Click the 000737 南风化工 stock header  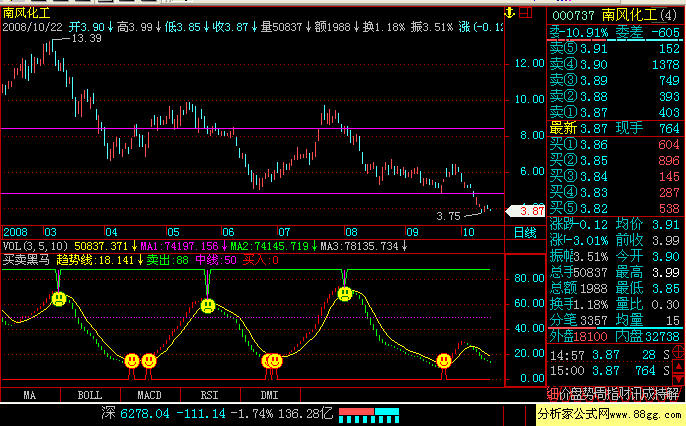614,15
